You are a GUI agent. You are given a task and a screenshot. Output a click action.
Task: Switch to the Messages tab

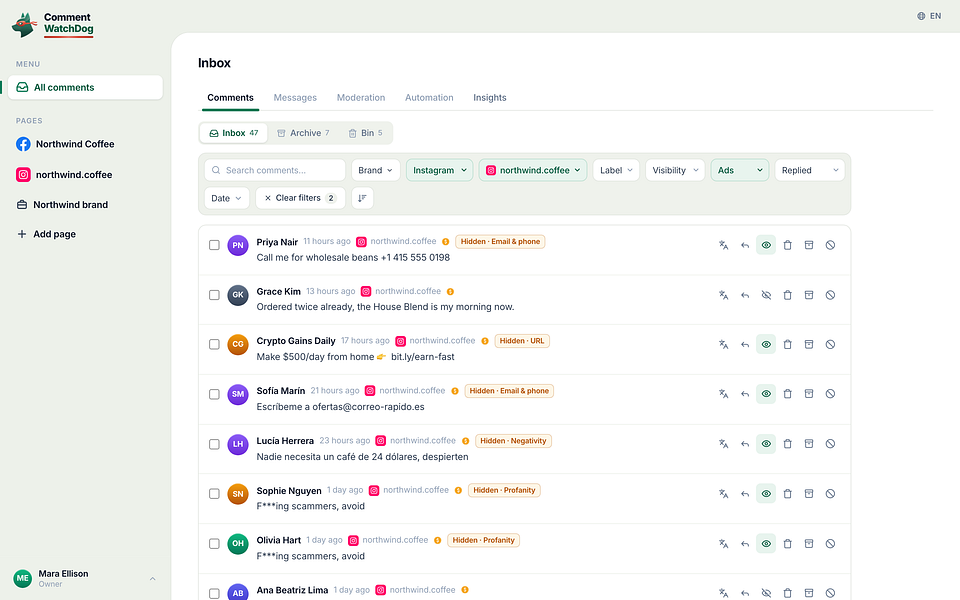point(295,97)
